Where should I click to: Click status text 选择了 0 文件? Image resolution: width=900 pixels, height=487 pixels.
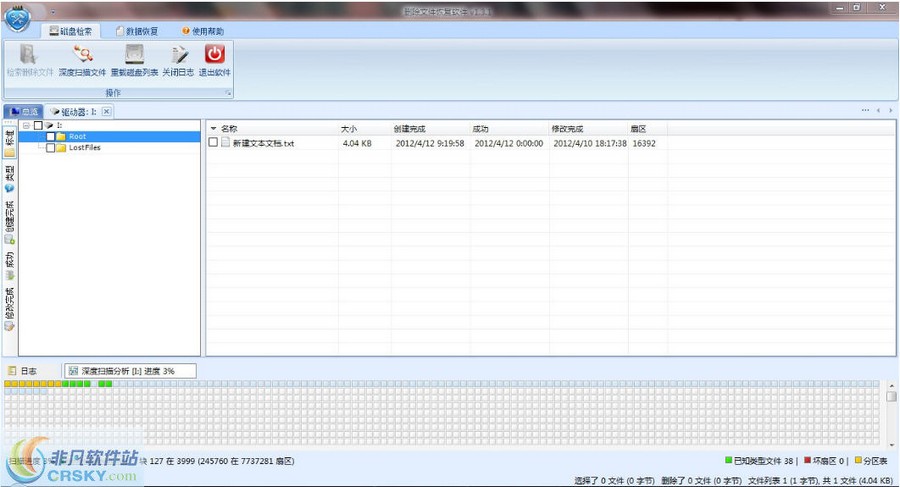(599, 481)
